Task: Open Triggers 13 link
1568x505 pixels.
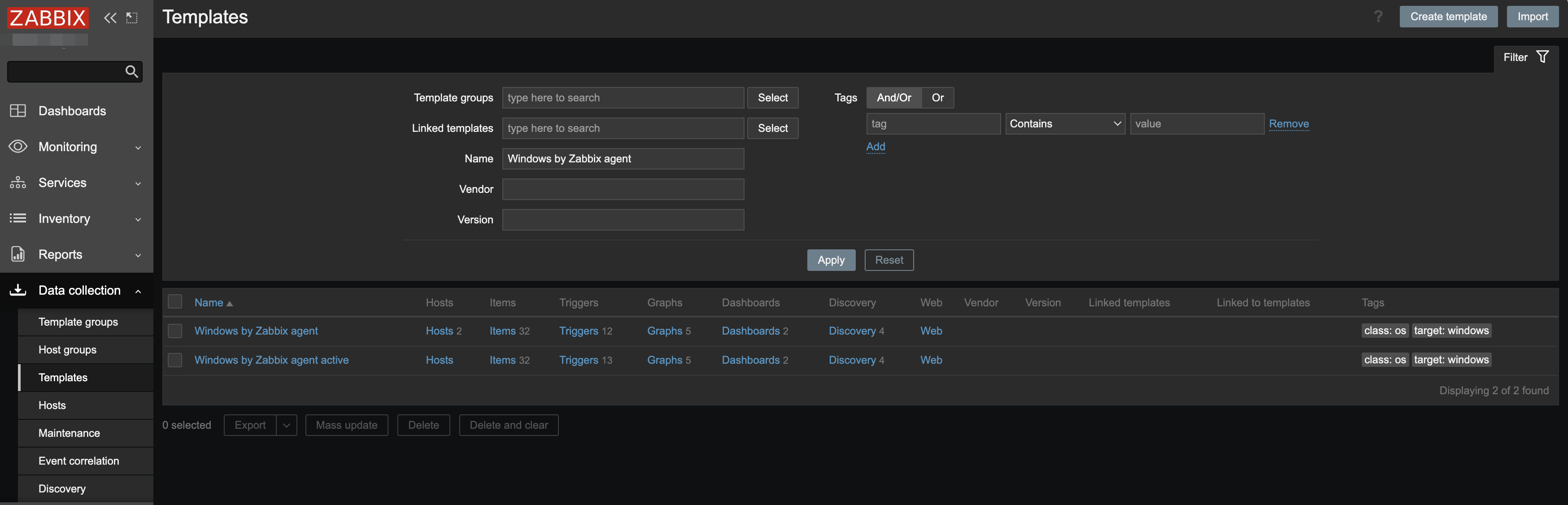Action: [578, 360]
